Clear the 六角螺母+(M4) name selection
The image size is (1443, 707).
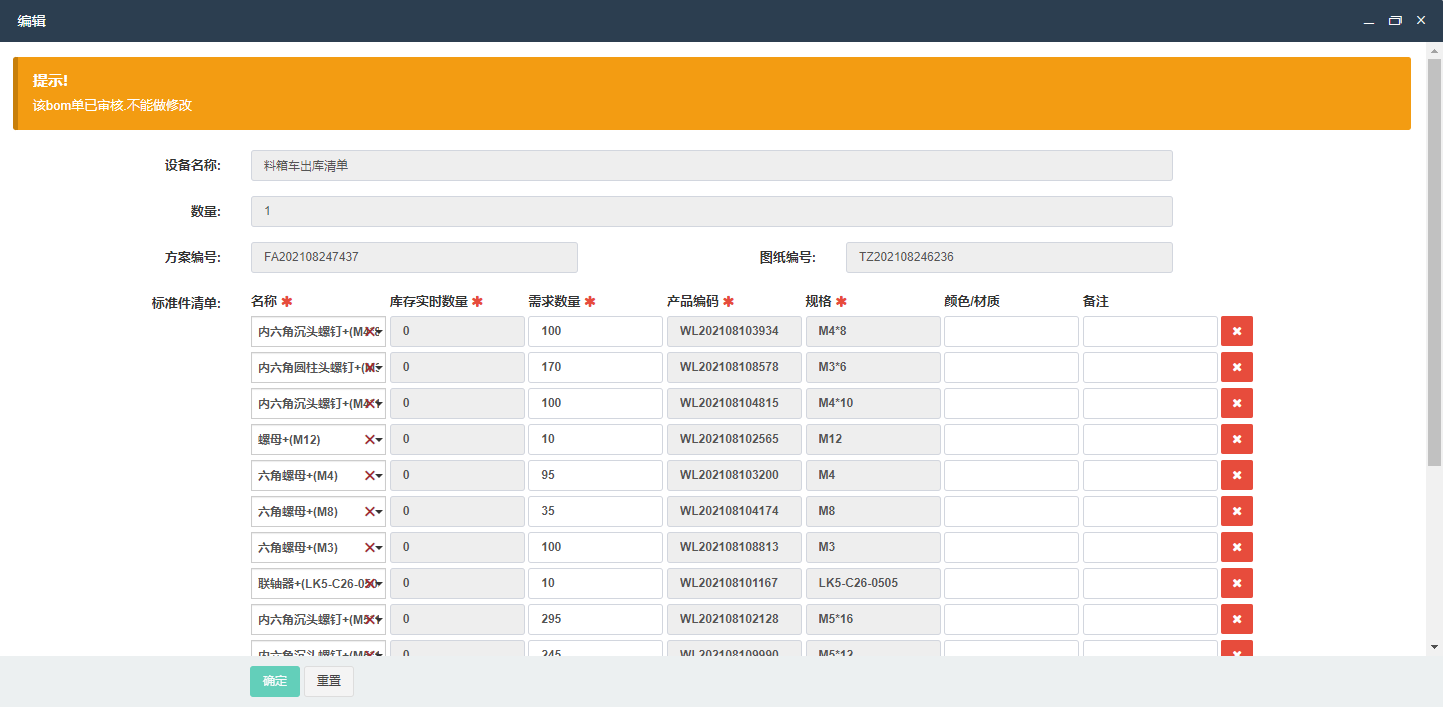point(369,475)
